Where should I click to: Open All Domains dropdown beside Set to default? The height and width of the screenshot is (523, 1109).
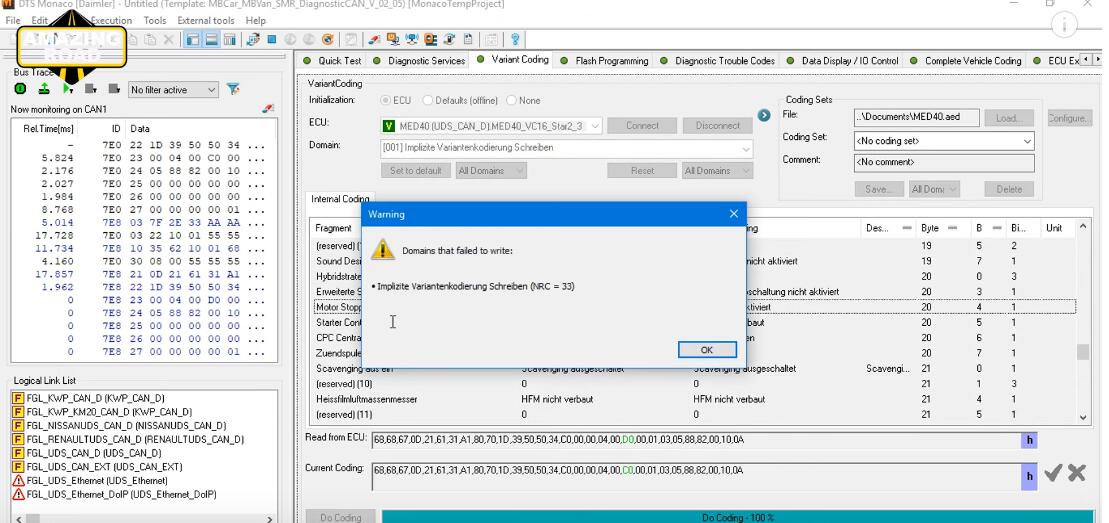pos(491,171)
